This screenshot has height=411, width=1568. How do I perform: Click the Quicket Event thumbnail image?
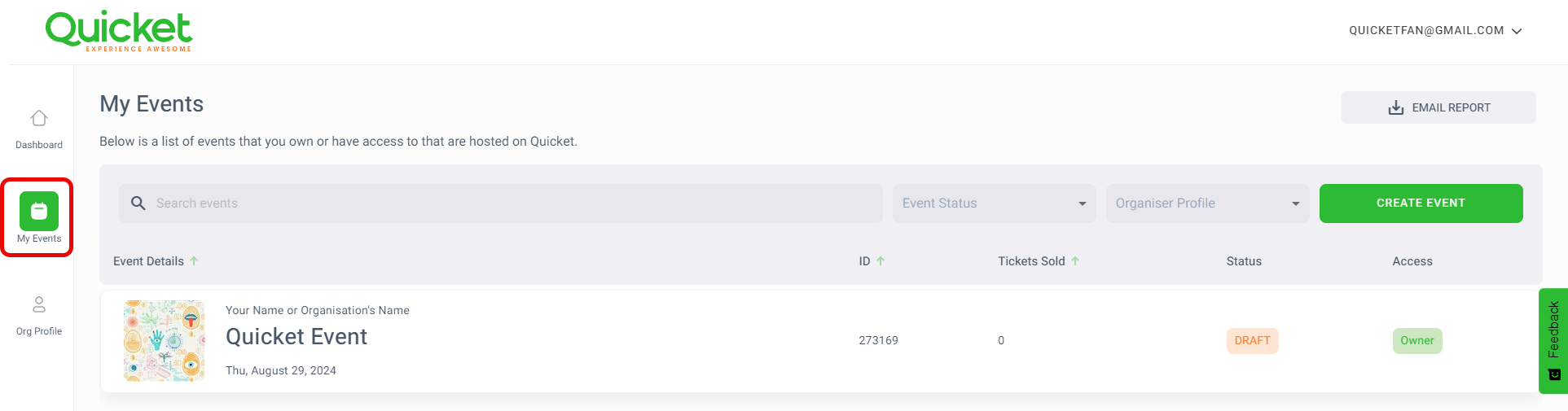(x=164, y=341)
